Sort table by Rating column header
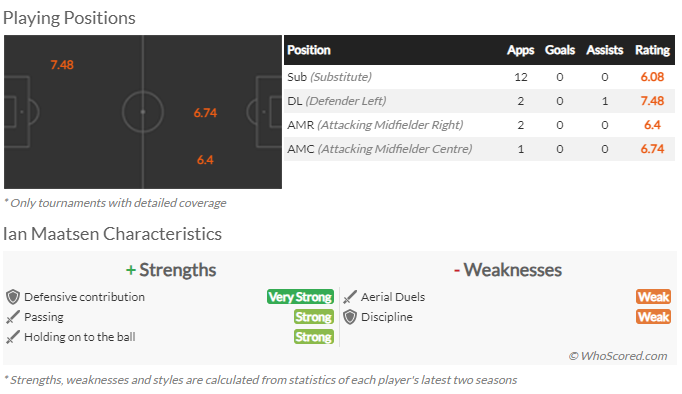 click(652, 50)
